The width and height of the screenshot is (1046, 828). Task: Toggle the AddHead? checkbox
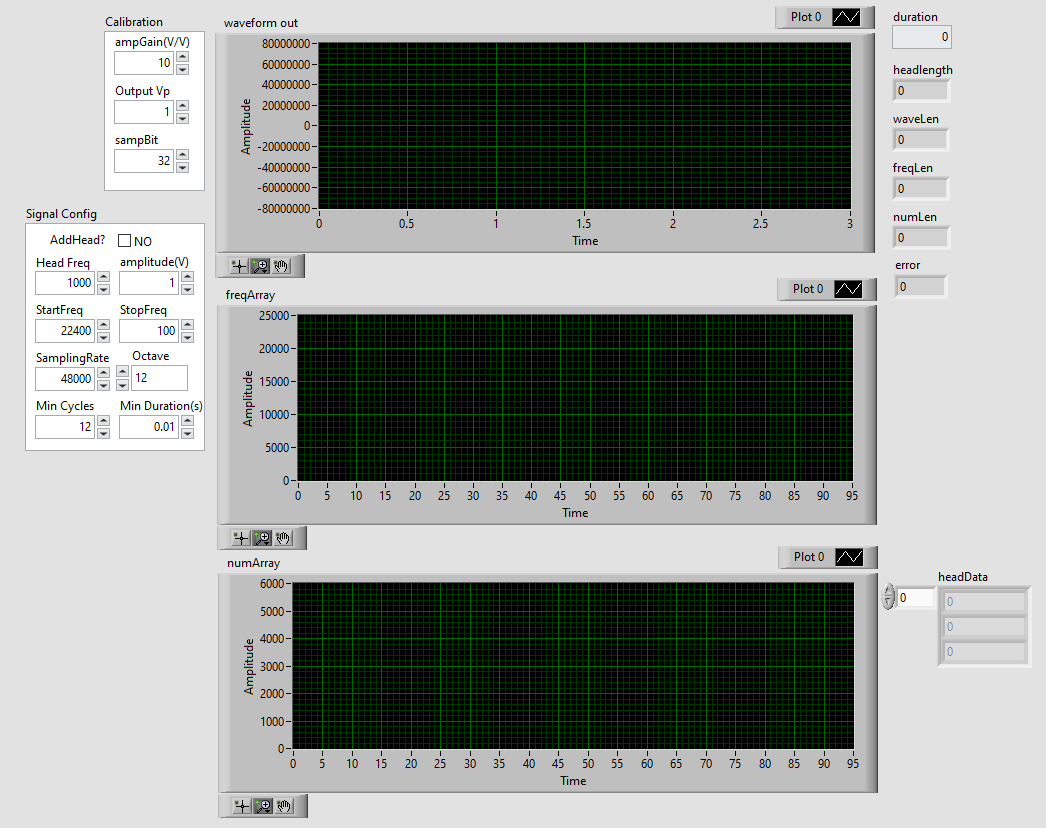pyautogui.click(x=125, y=241)
